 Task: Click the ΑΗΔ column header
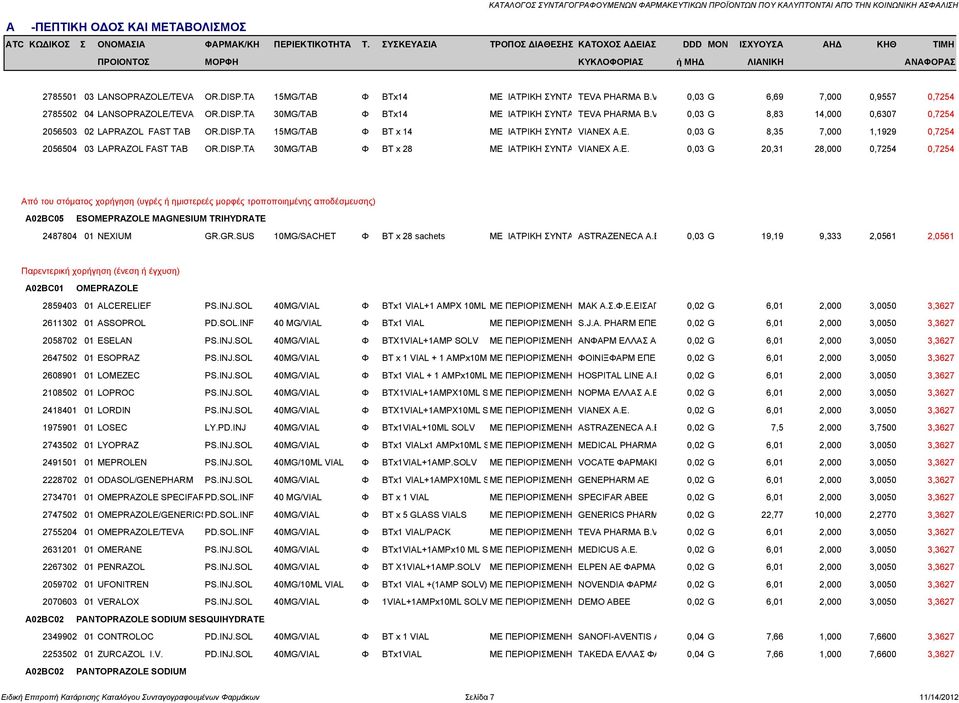[x=832, y=45]
